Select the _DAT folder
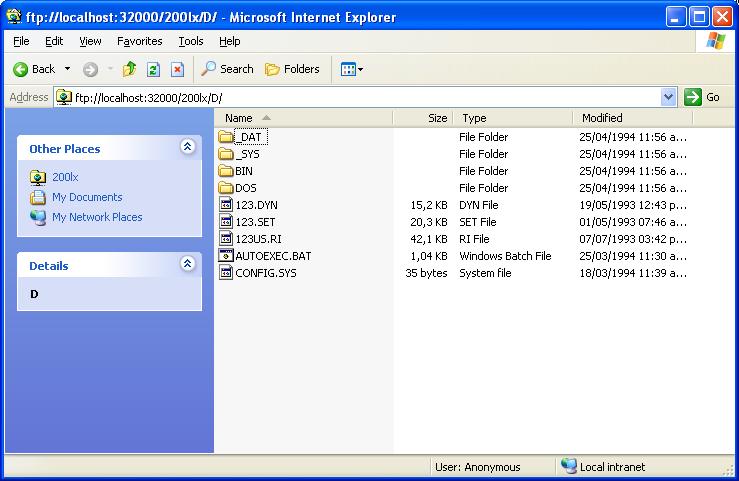 249,137
